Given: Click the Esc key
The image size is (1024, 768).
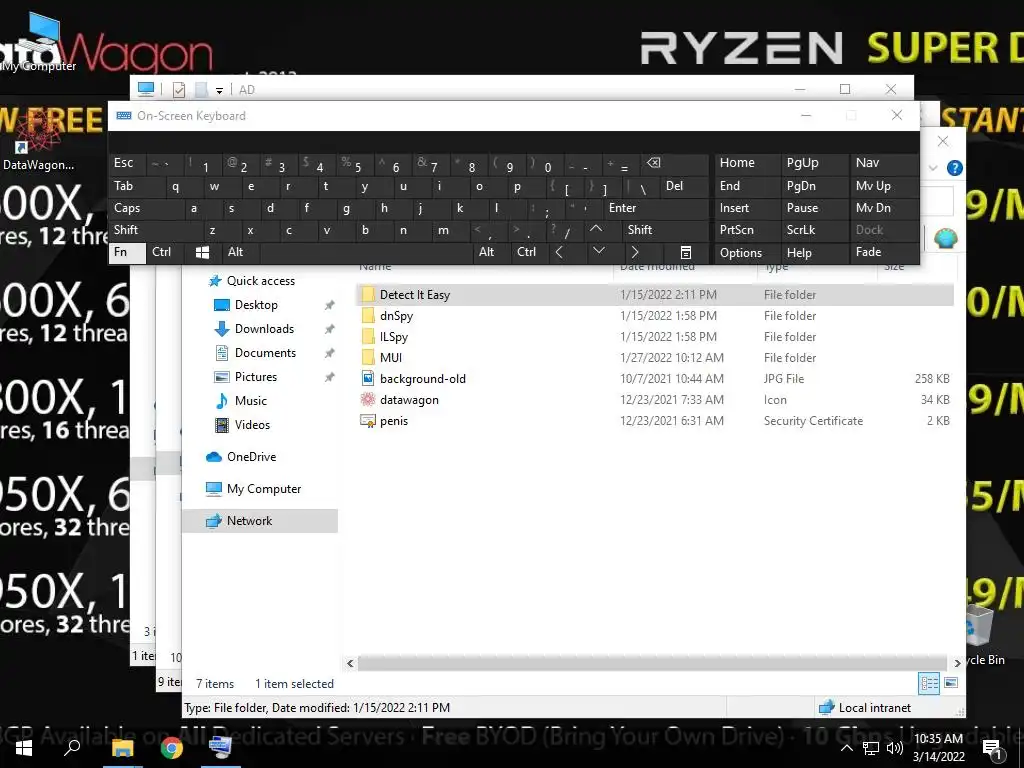Looking at the screenshot, I should click(x=127, y=163).
